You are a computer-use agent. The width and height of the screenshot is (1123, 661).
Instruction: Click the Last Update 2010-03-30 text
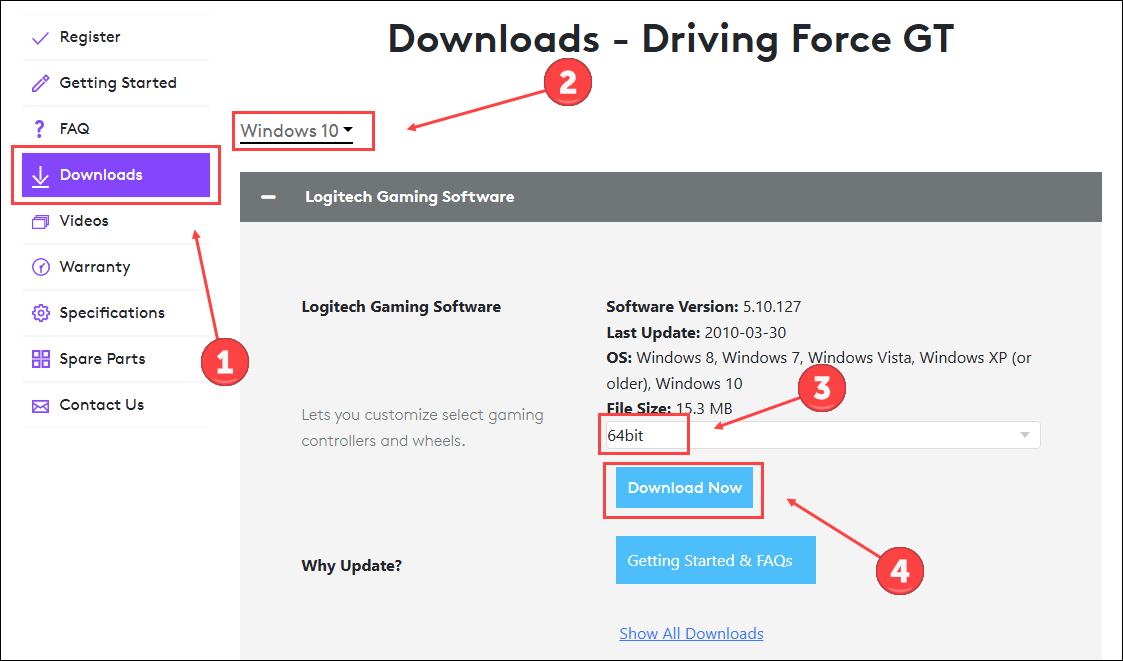pyautogui.click(x=696, y=332)
